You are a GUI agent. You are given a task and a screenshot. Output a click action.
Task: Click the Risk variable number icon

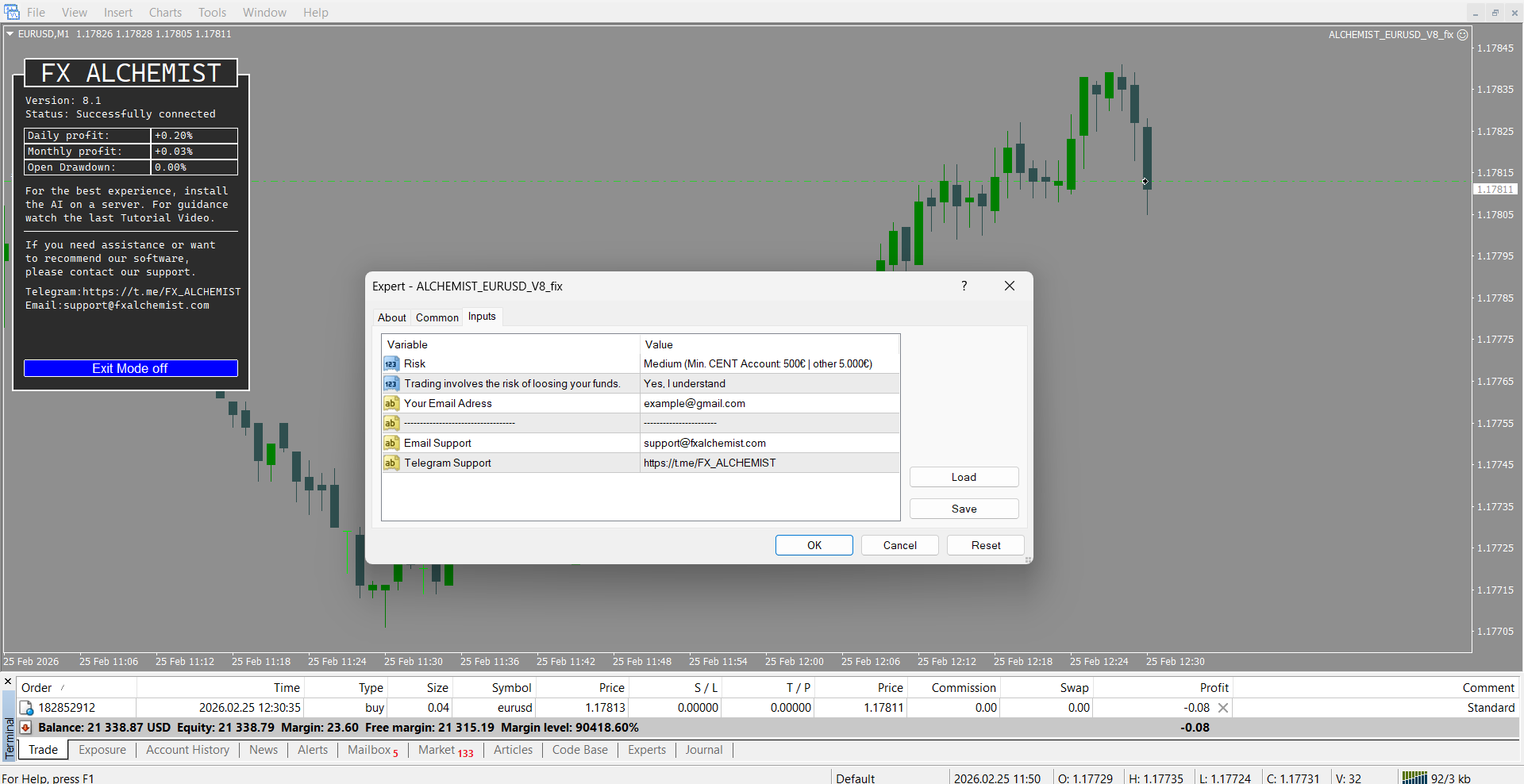coord(391,364)
